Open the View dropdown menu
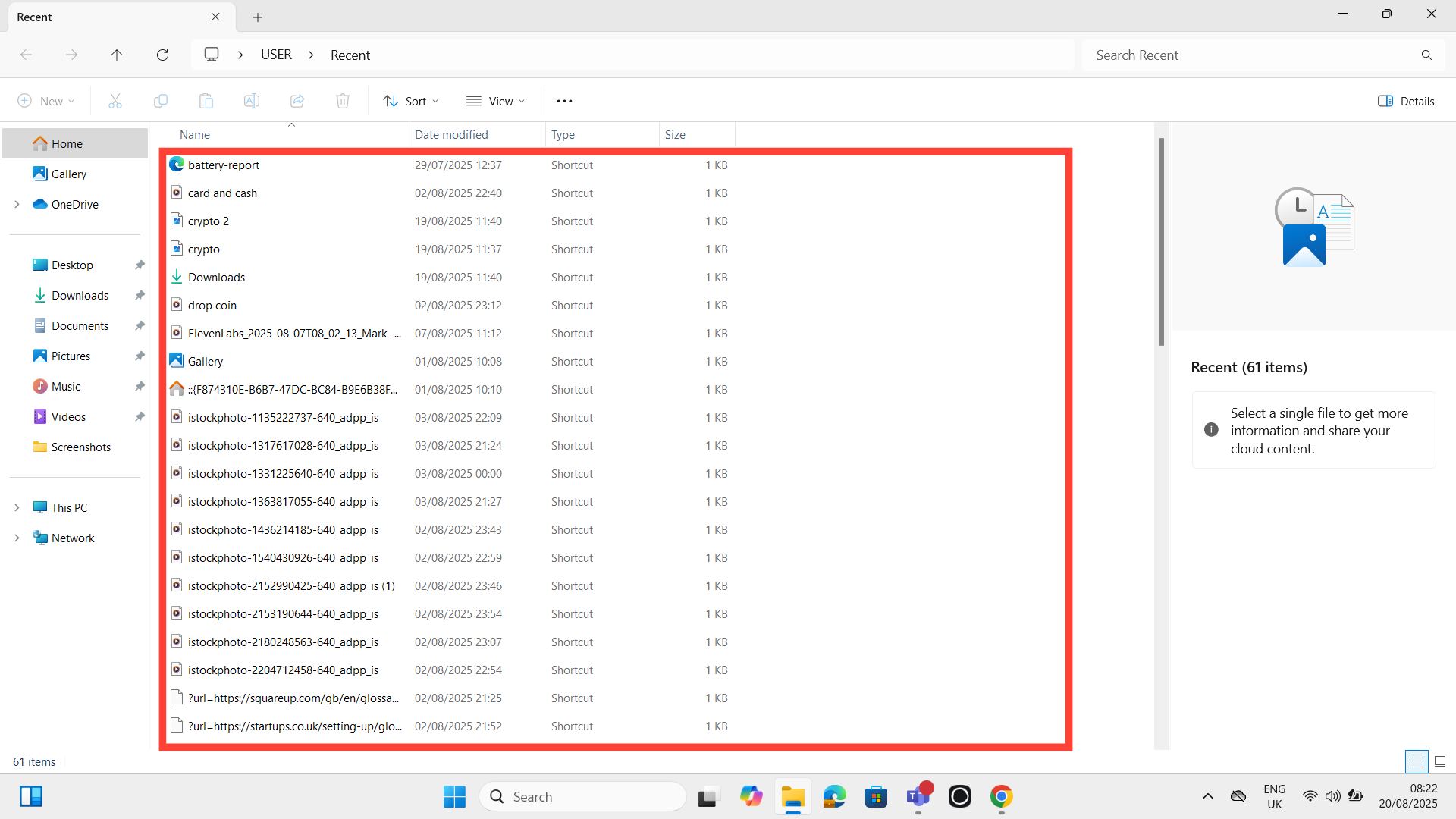 coord(495,101)
